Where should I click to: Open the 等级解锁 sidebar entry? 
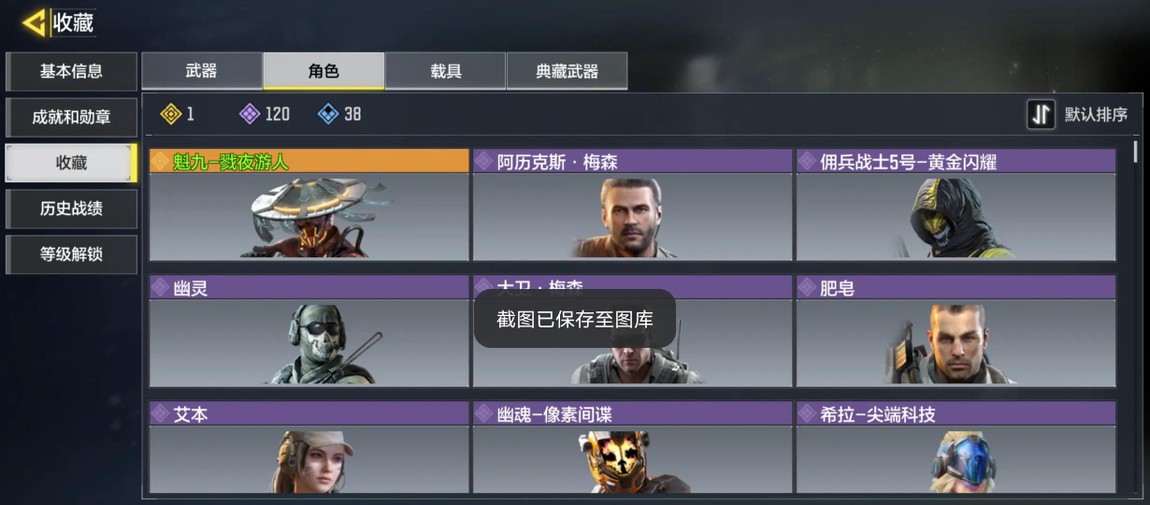[71, 254]
